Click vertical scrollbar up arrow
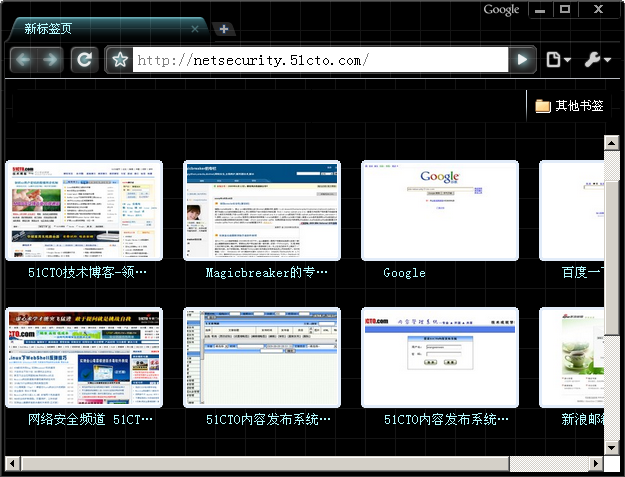This screenshot has width=625, height=477. [x=611, y=143]
